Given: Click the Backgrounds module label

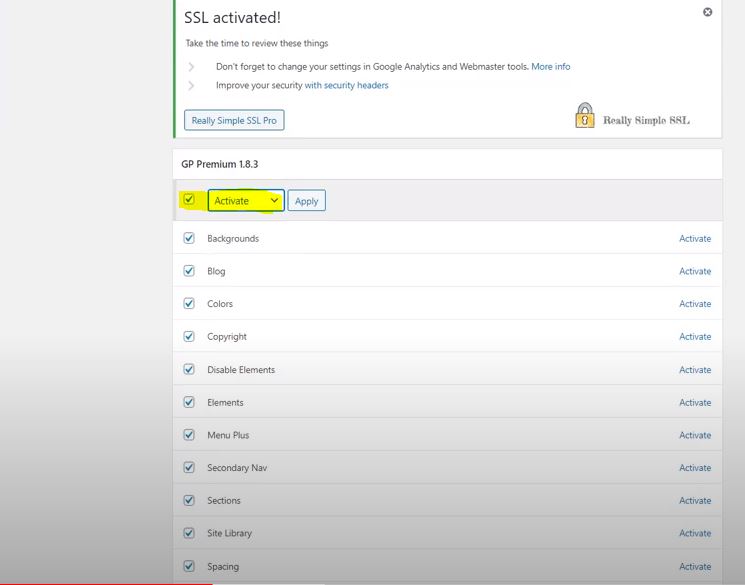Looking at the screenshot, I should [233, 239].
